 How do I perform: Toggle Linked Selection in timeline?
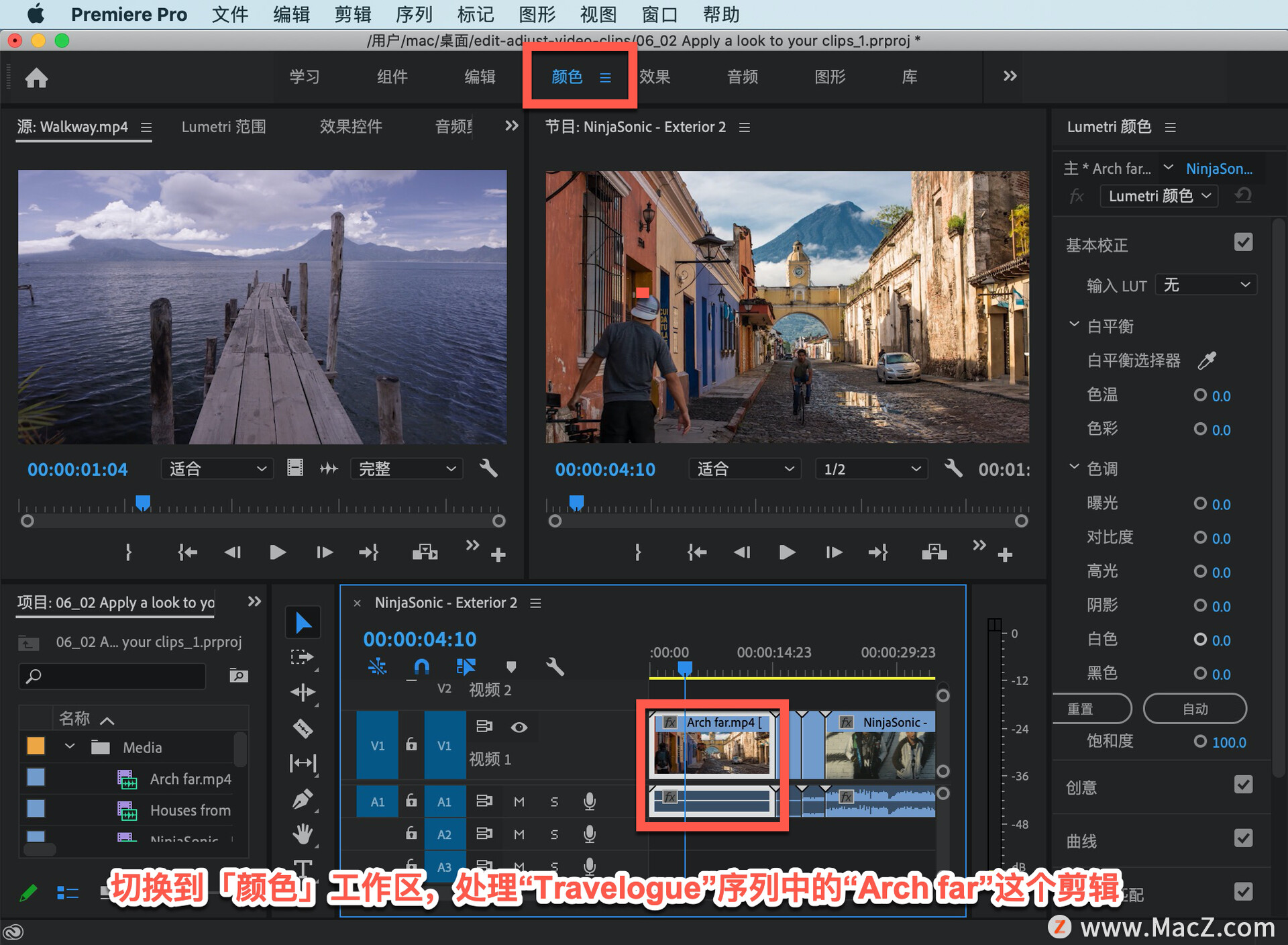coord(466,666)
